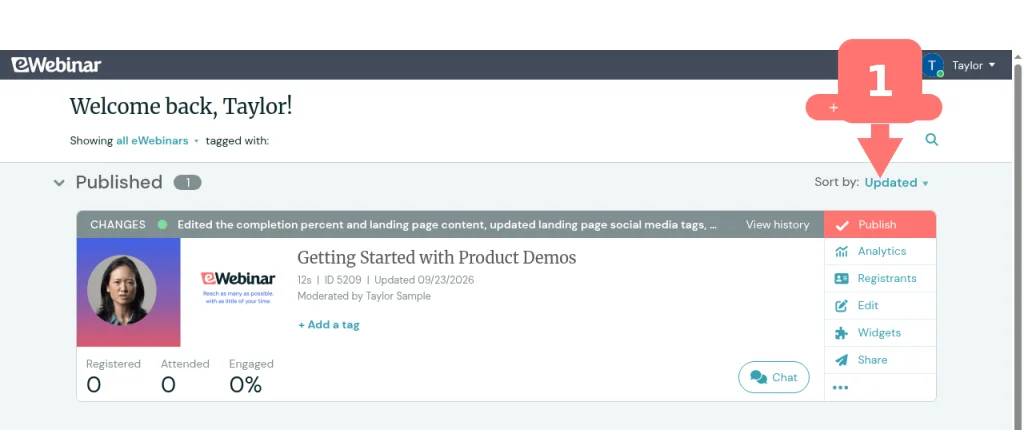This screenshot has width=1024, height=430.
Task: Open the "all eWebinars" filter dropdown
Action: (157, 141)
